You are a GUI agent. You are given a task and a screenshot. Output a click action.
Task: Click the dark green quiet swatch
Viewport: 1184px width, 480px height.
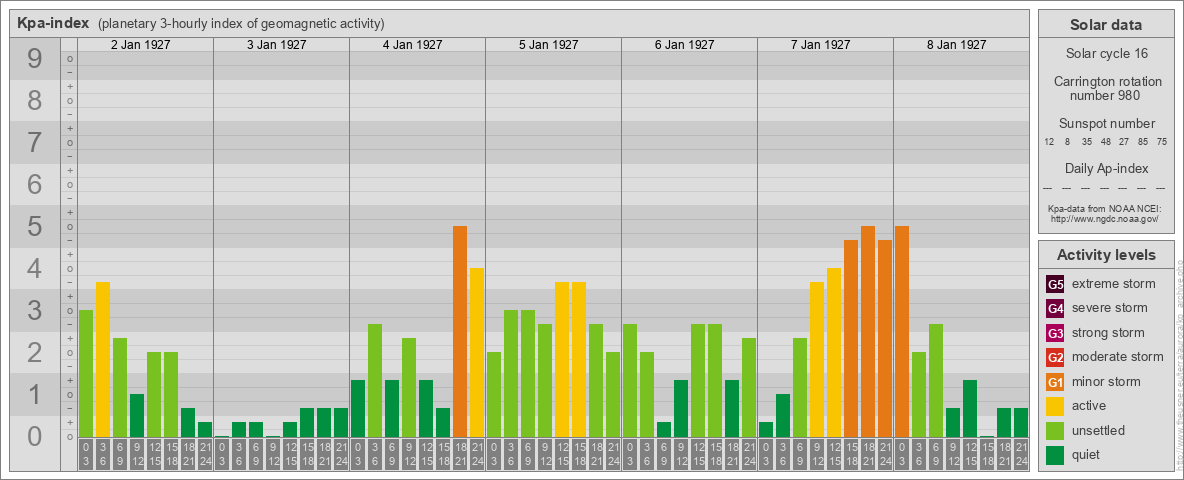point(1055,454)
